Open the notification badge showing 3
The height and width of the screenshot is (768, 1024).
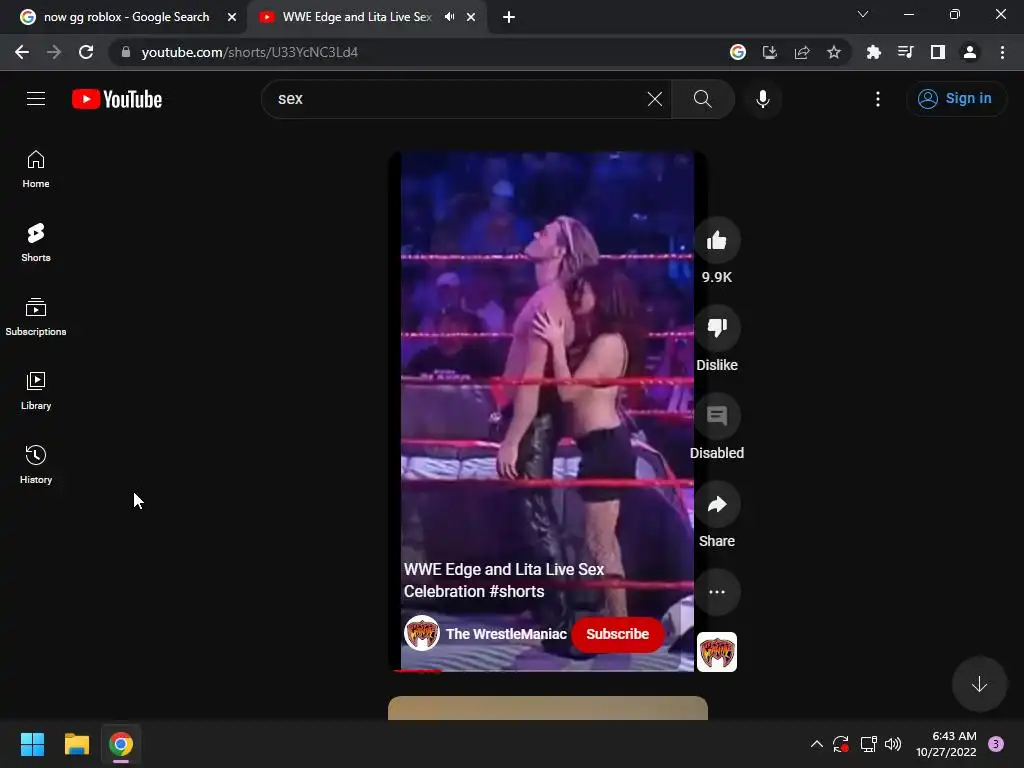click(x=996, y=744)
